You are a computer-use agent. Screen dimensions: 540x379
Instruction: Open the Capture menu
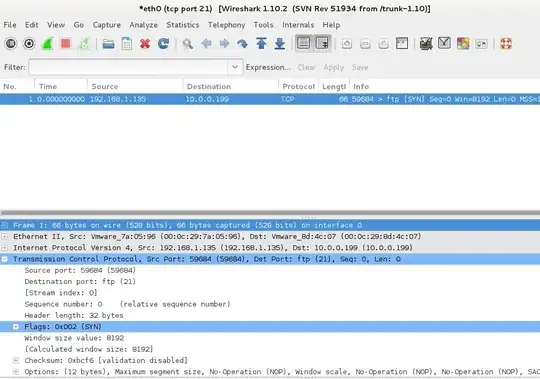[x=107, y=25]
